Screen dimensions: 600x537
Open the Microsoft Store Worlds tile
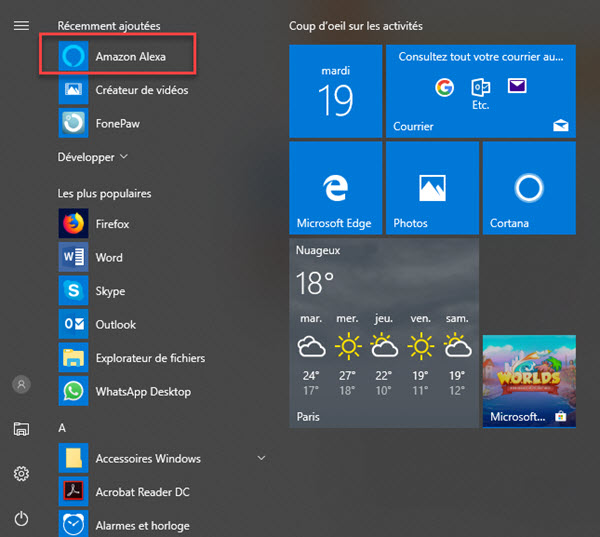click(x=529, y=381)
